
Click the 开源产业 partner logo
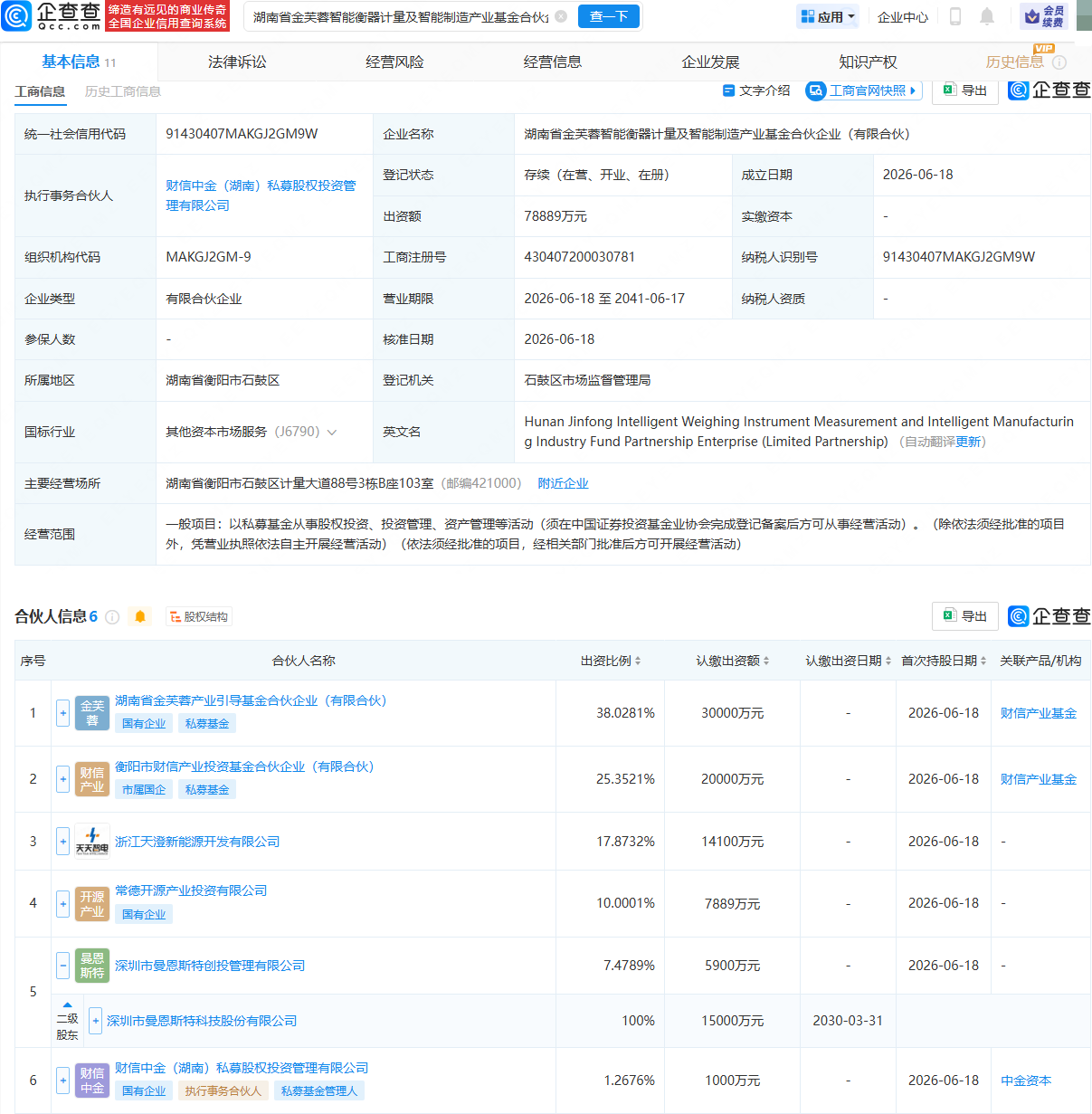click(92, 903)
